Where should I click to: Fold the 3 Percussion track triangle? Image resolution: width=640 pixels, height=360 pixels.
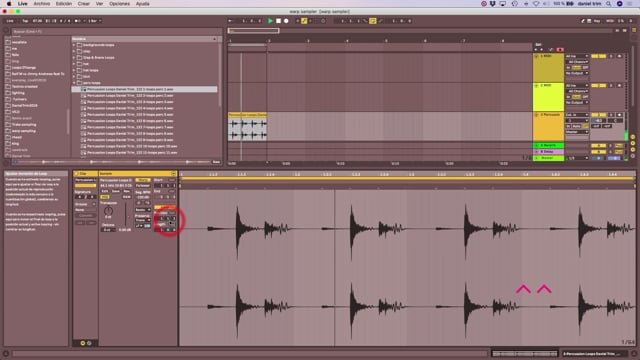tap(536, 115)
